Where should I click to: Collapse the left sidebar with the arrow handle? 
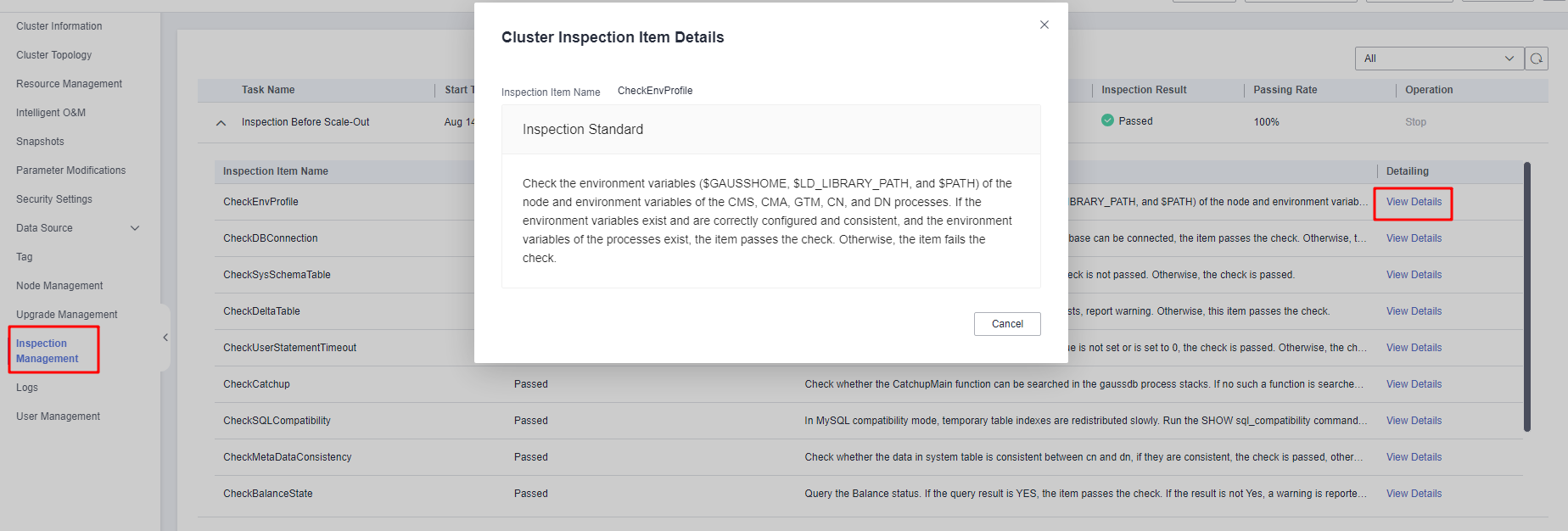pyautogui.click(x=165, y=338)
